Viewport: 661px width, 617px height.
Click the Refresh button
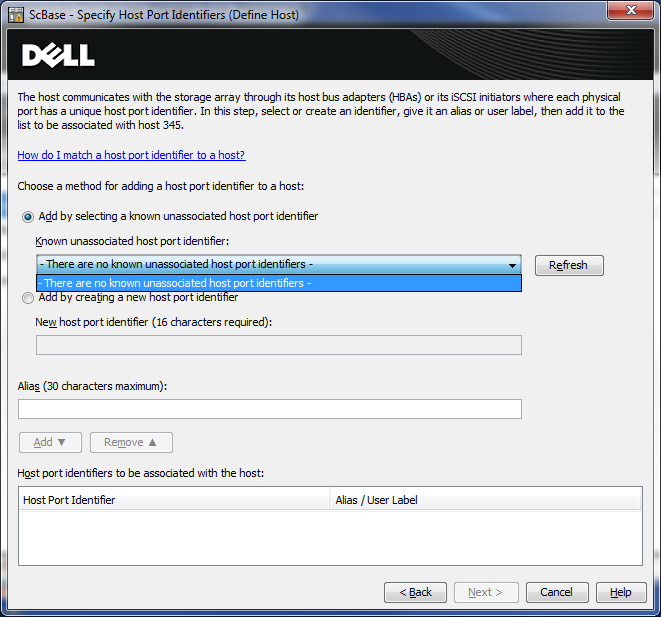tap(568, 265)
